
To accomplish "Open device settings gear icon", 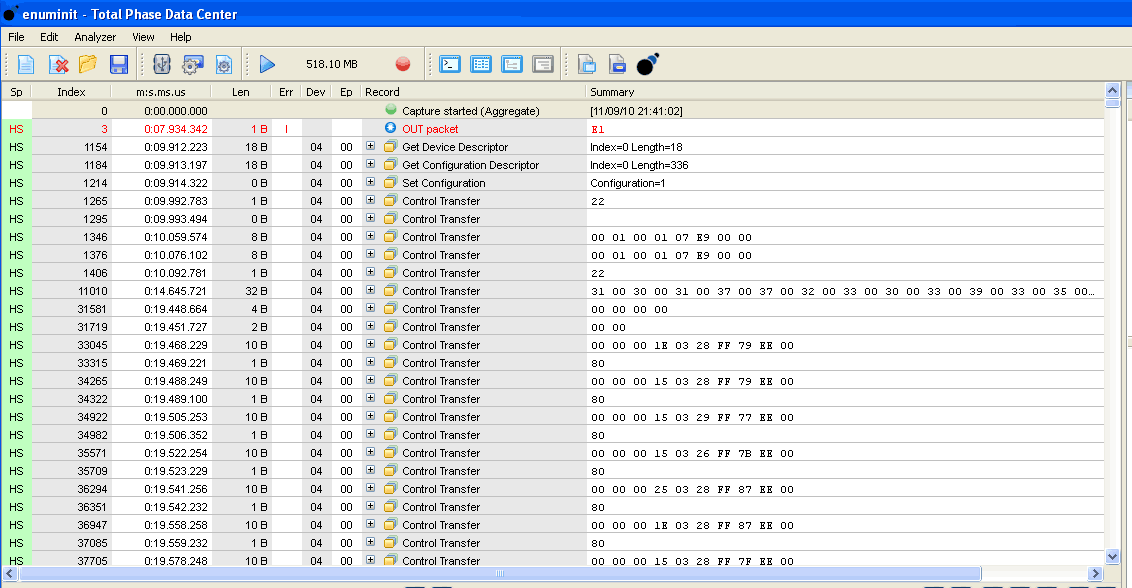I will click(x=193, y=64).
